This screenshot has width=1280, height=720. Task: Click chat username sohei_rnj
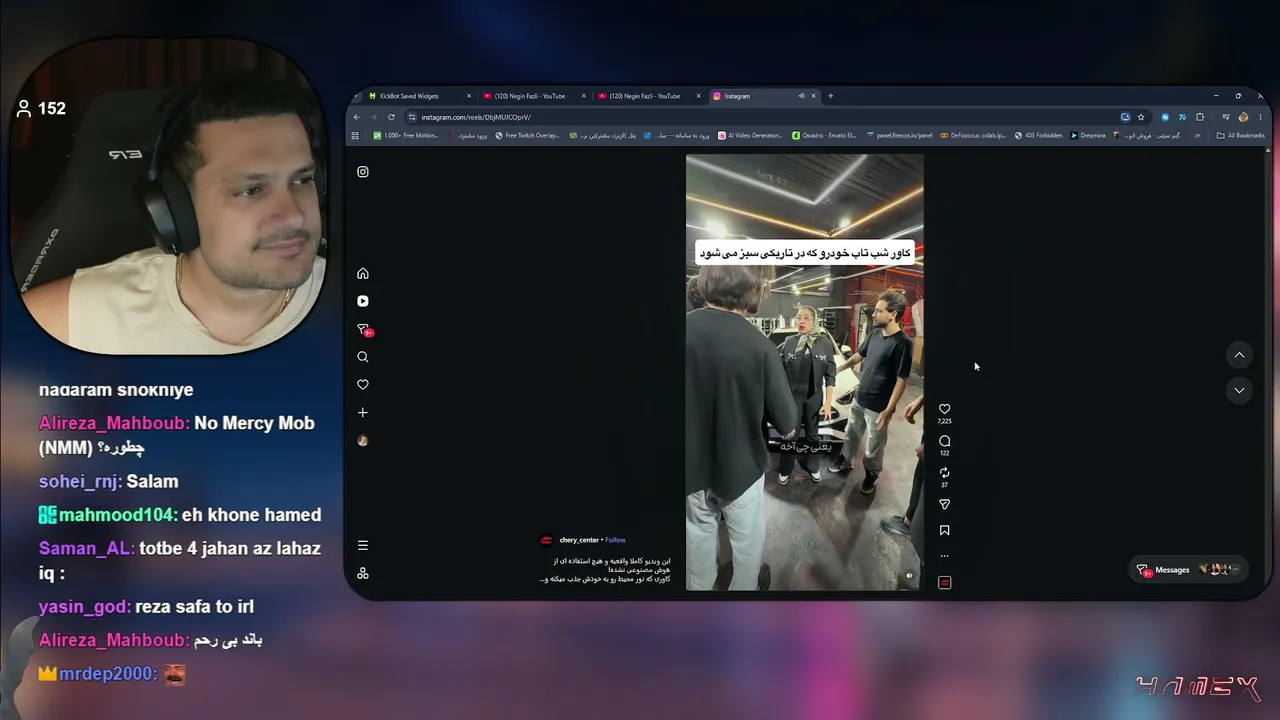79,482
